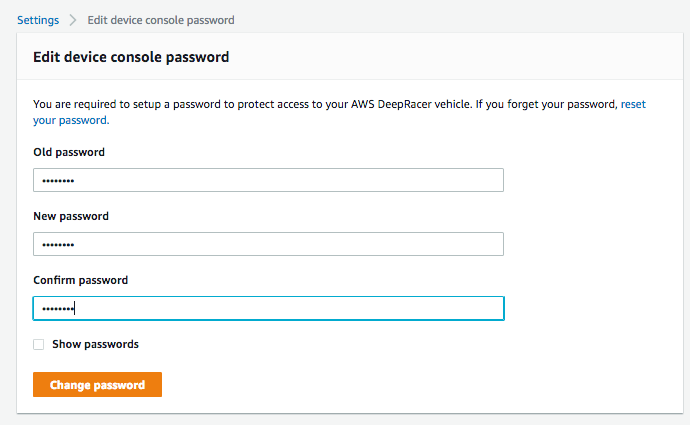
Task: Focus the Confirm password input field
Action: coord(268,308)
